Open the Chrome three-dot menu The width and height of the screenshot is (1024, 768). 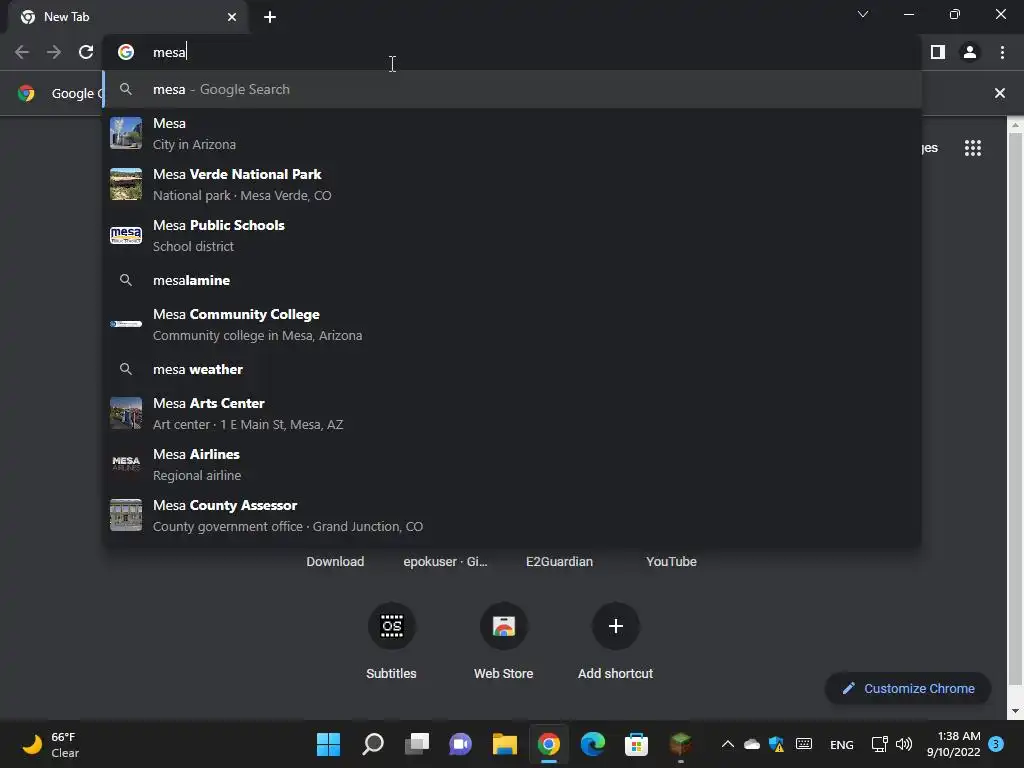1002,52
